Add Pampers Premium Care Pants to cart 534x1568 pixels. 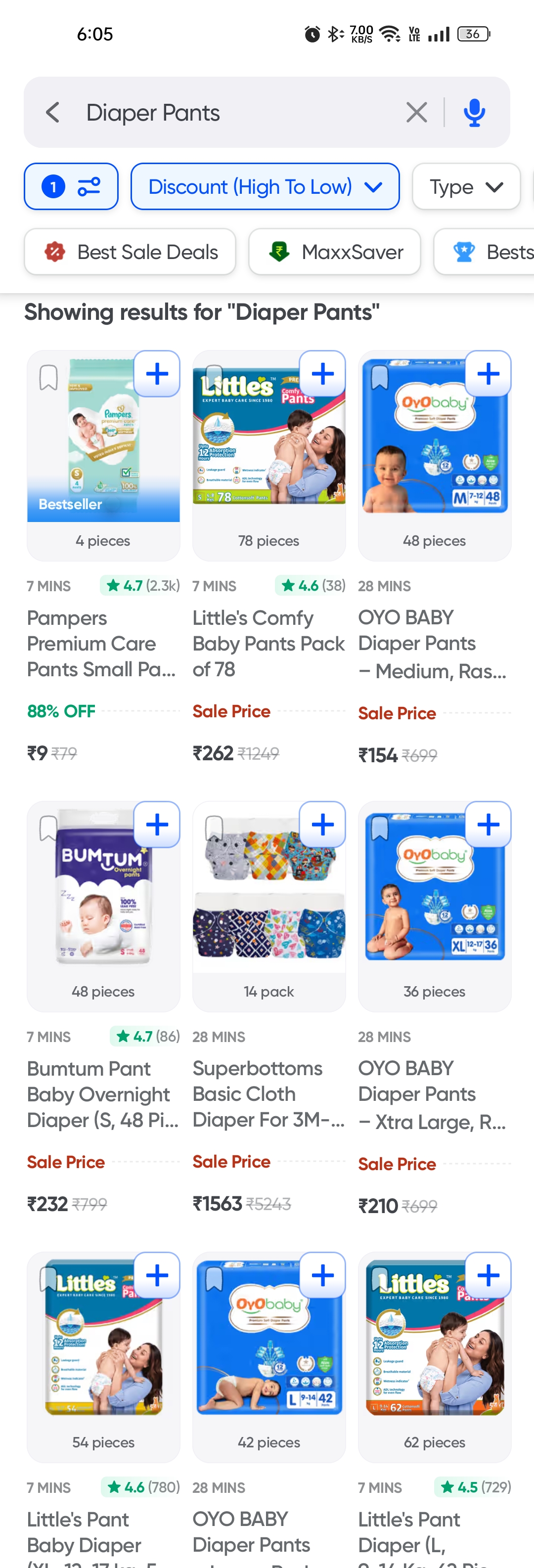click(x=157, y=374)
